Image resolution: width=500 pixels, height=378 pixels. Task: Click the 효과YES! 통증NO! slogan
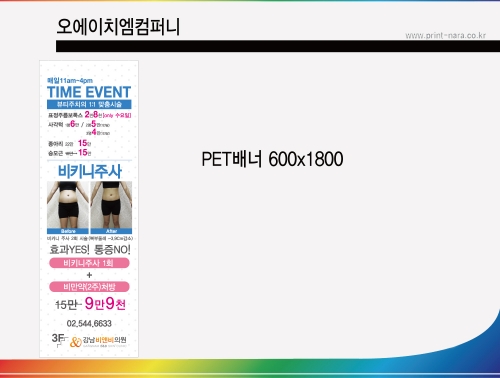[x=90, y=249]
